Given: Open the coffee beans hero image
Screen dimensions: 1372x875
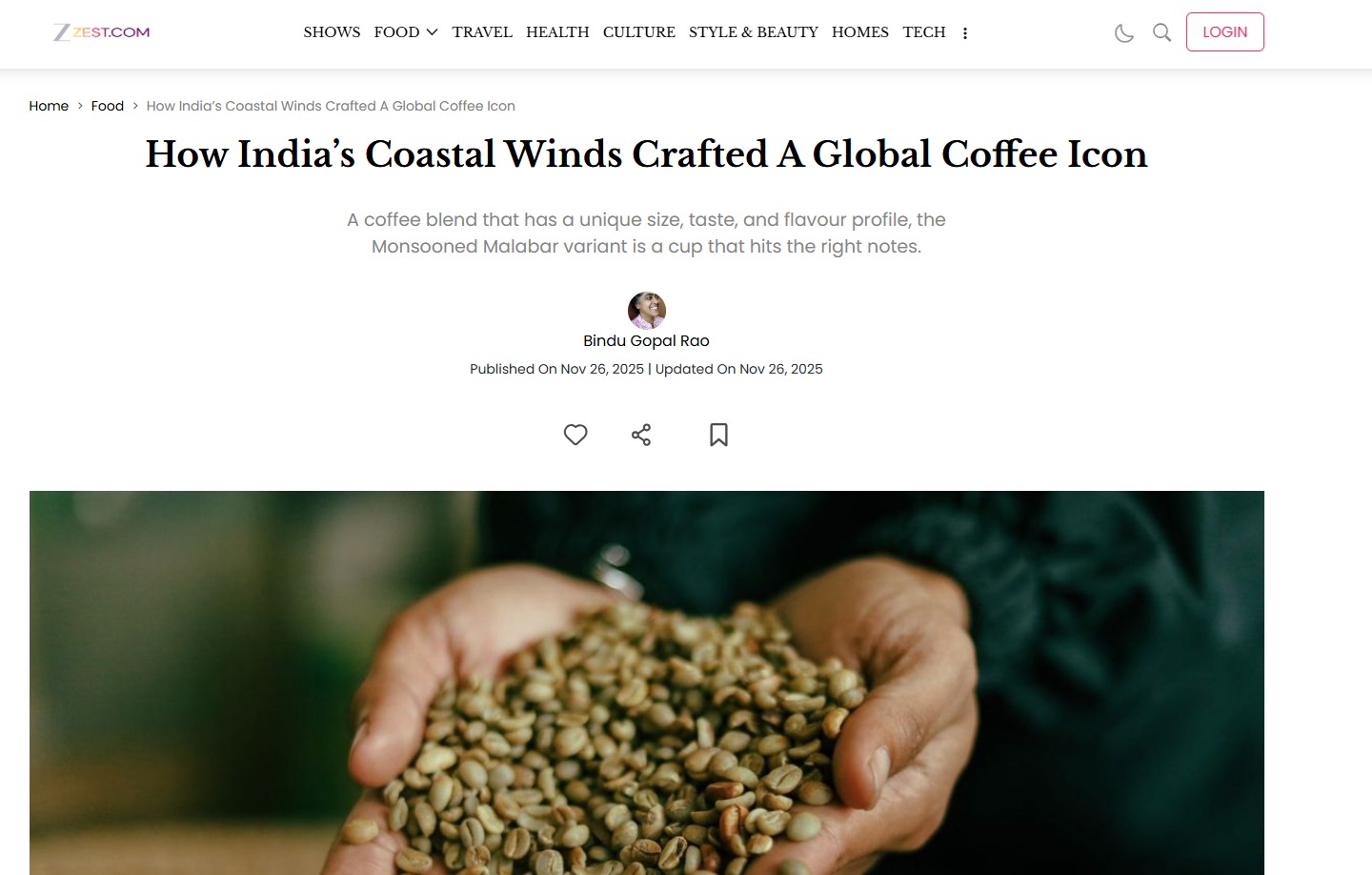Looking at the screenshot, I should (647, 682).
